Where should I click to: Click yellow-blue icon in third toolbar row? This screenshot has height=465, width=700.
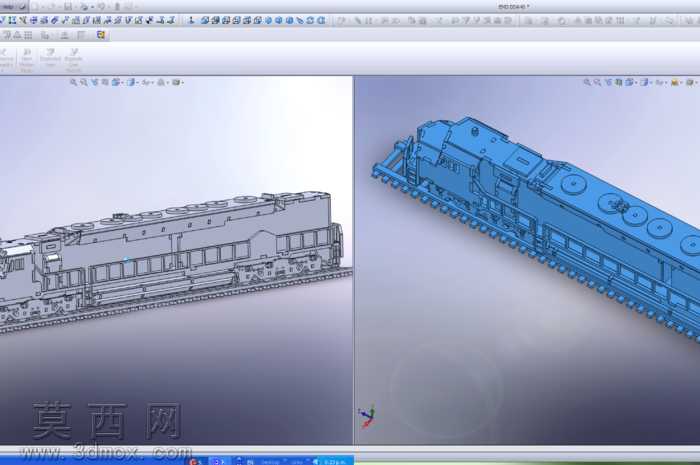[100, 35]
